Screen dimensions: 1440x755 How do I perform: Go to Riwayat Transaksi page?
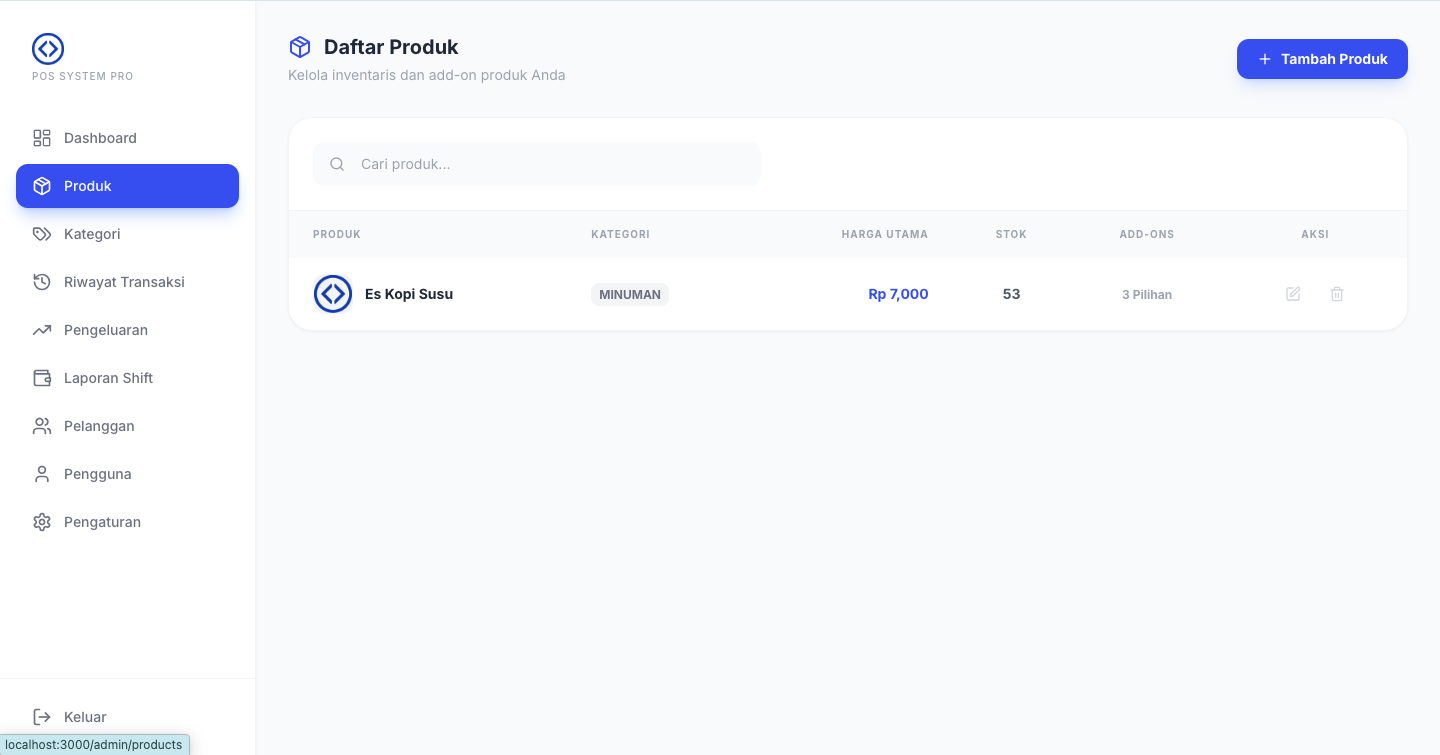(124, 282)
